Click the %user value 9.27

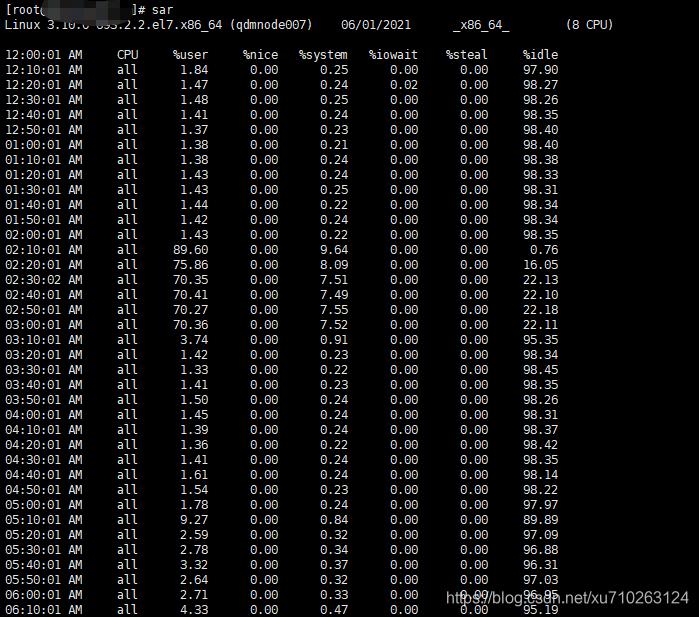click(x=194, y=520)
